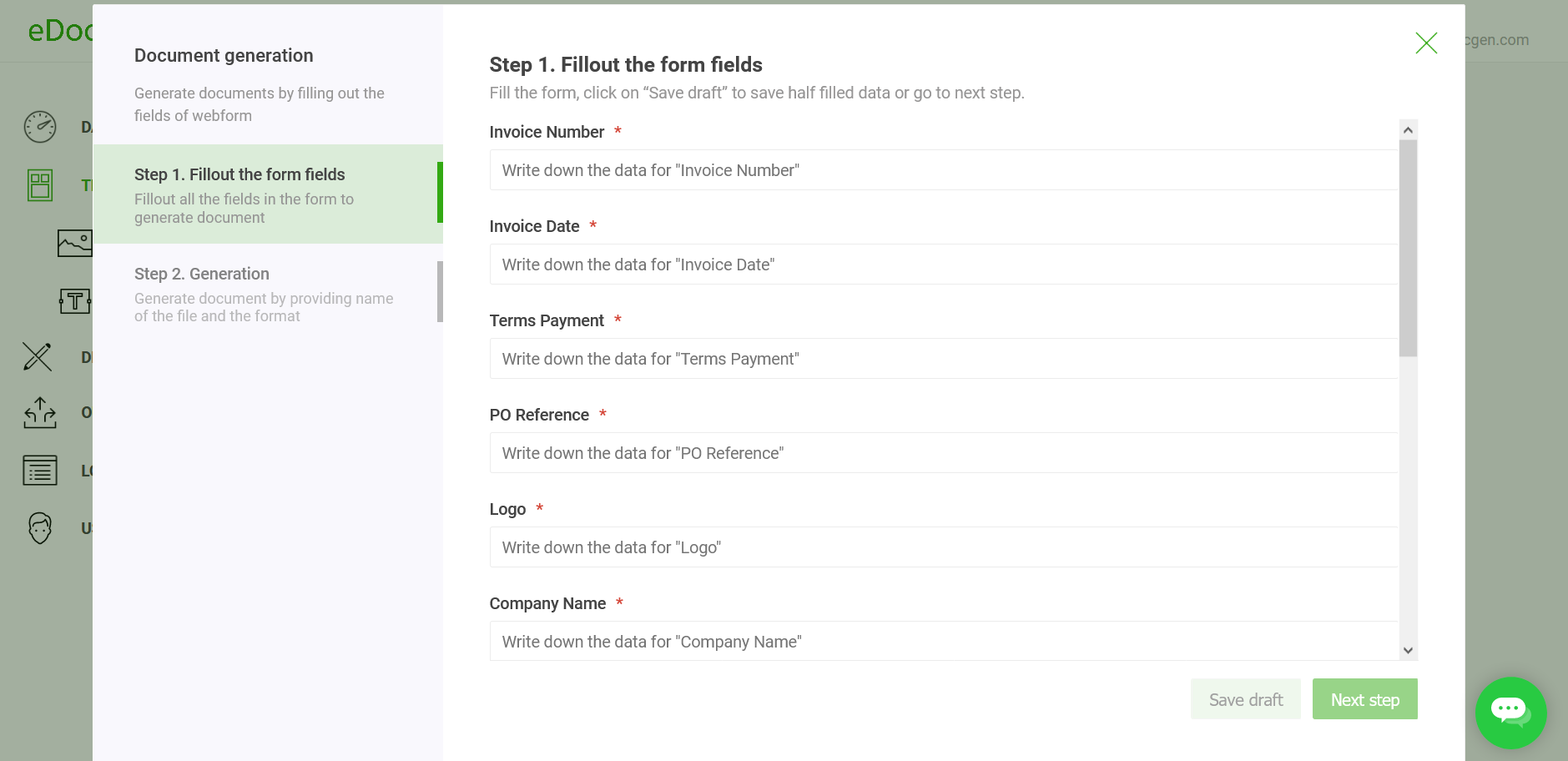Viewport: 1568px width, 761px height.
Task: Open the output upload arrows icon
Action: click(40, 412)
